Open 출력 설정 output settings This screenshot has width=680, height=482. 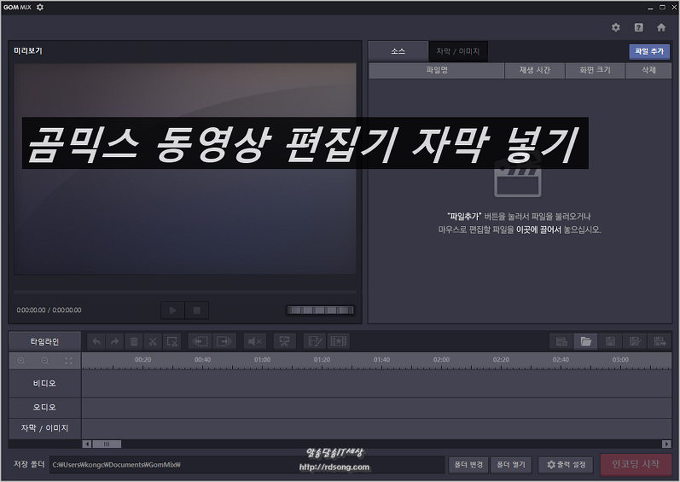point(567,465)
